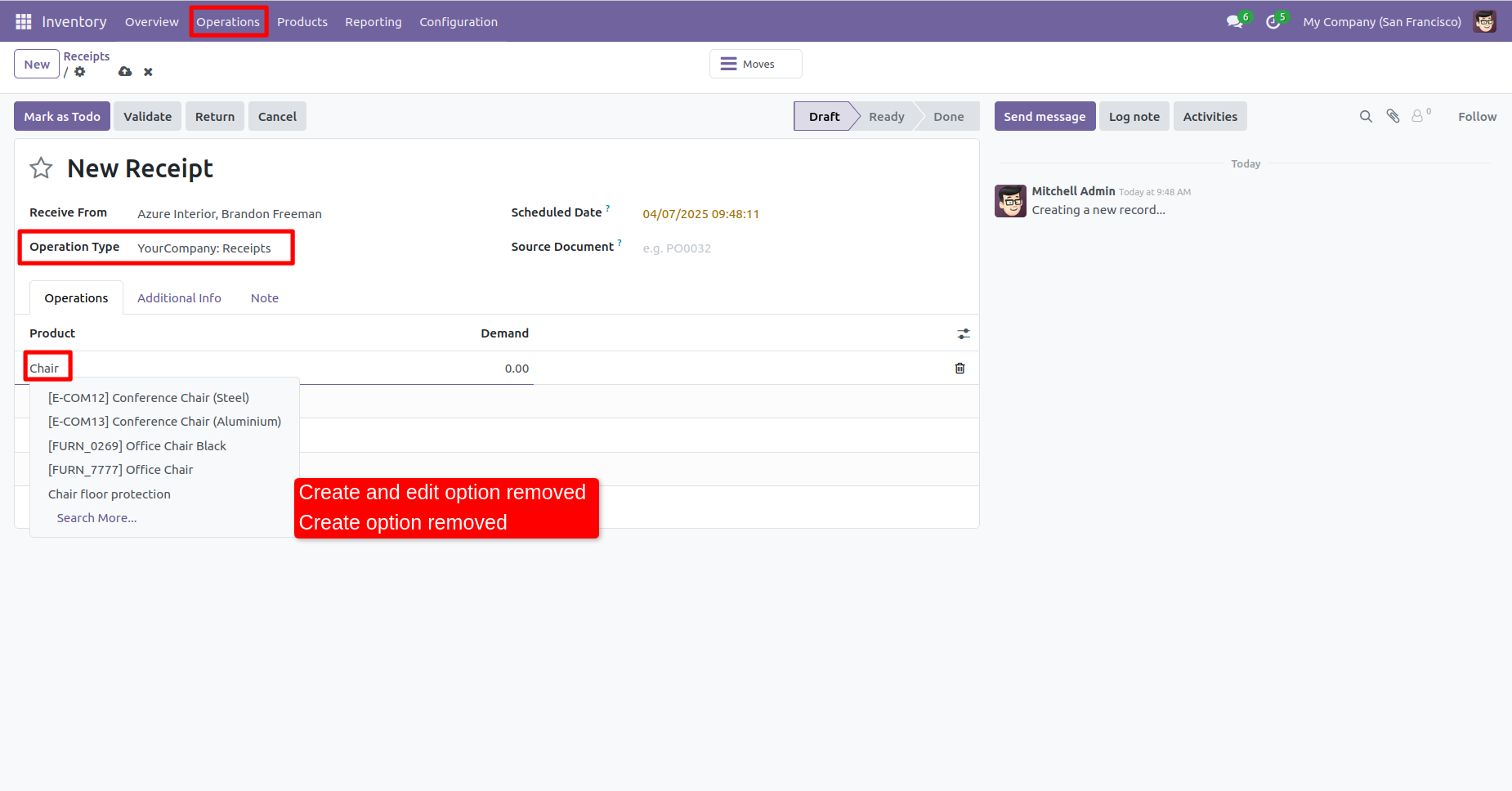The width and height of the screenshot is (1512, 791).
Task: Click the gear actions icon in breadcrumb
Action: click(80, 72)
